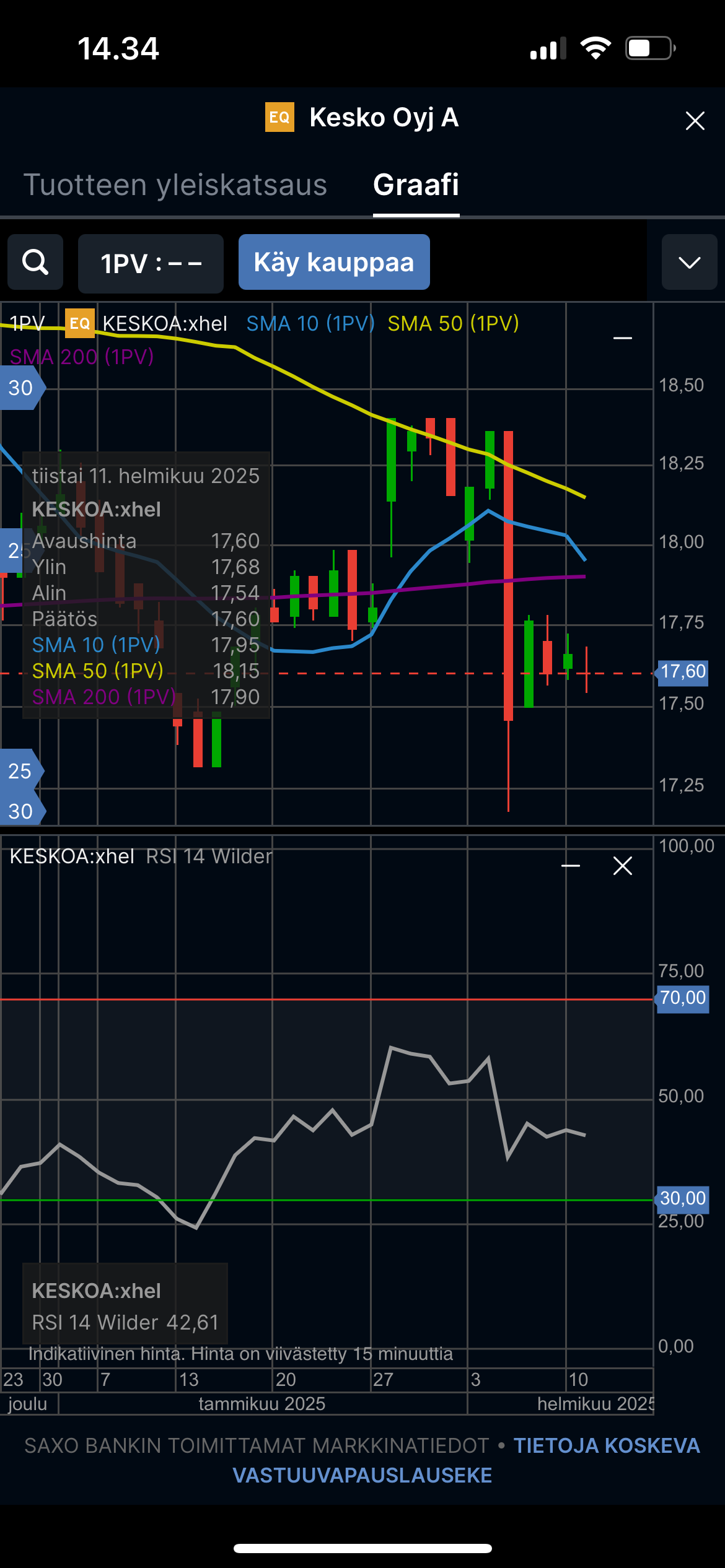Tap the battery status icon
This screenshot has width=725, height=1568.
[x=650, y=48]
